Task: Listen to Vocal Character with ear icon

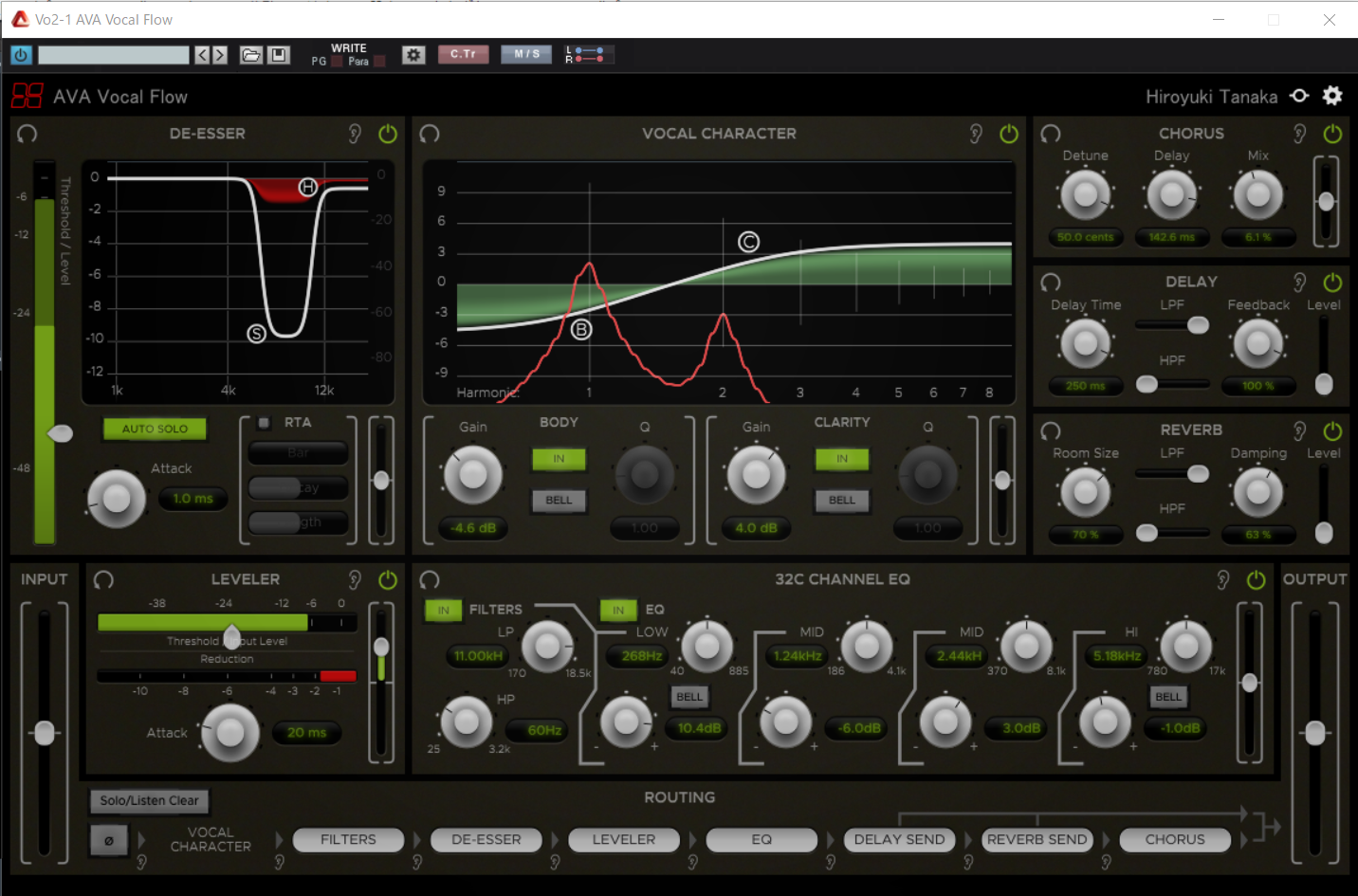Action: point(976,134)
